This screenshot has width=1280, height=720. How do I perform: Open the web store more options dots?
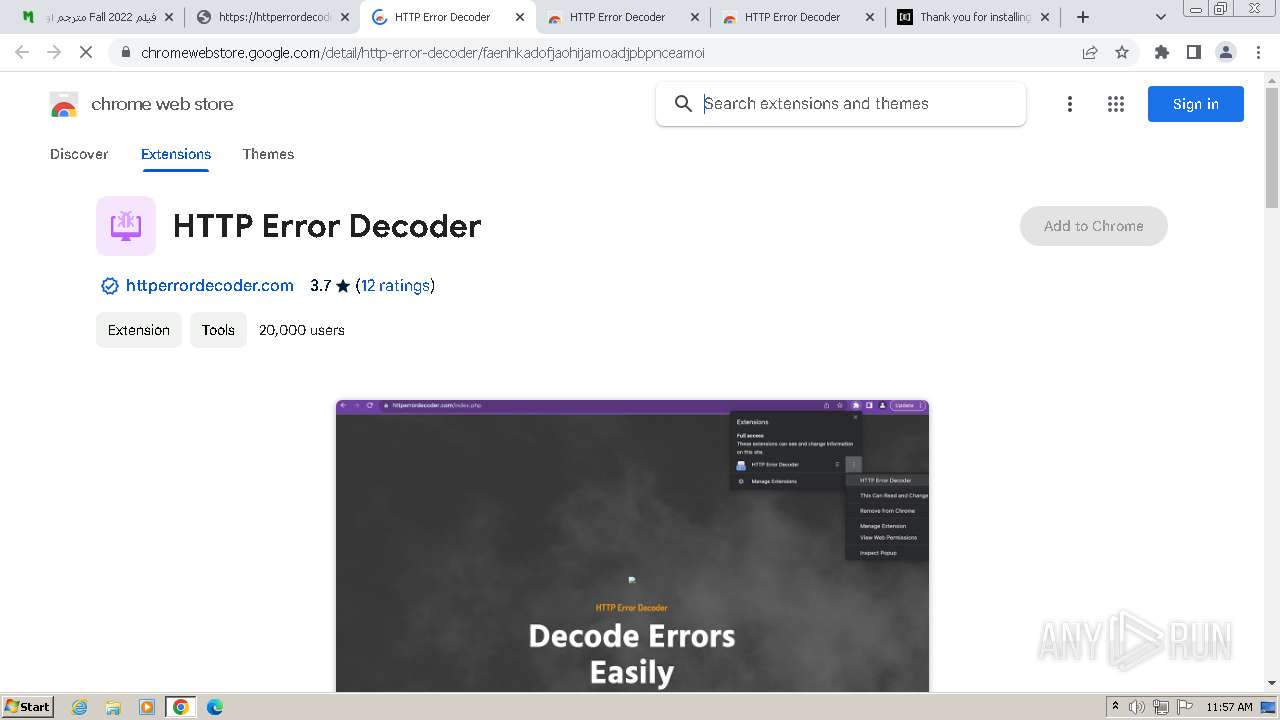(1070, 104)
